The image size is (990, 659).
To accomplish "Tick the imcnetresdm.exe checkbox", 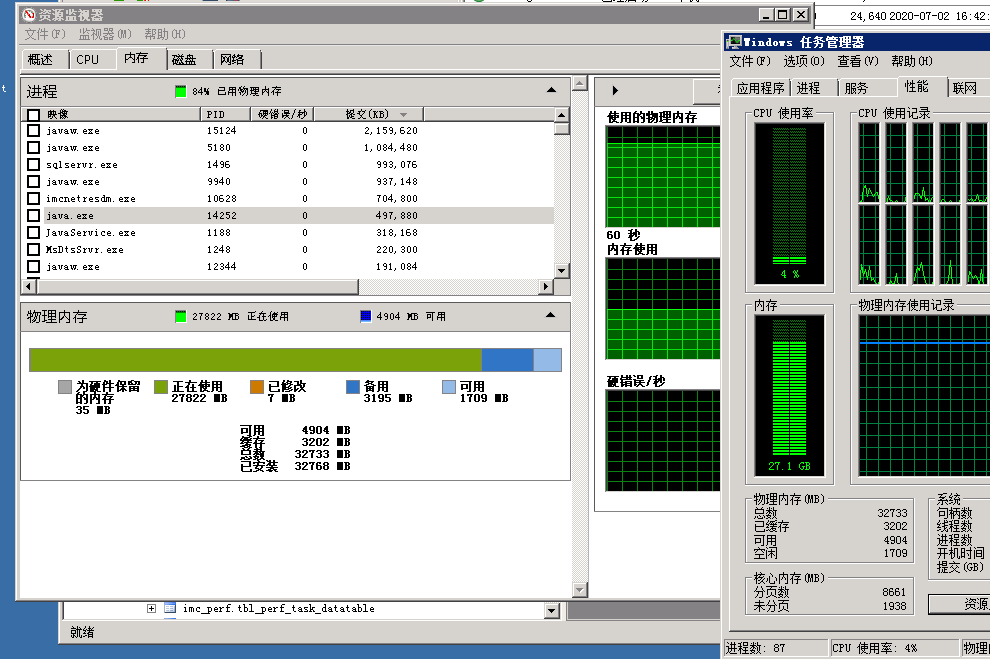I will [33, 199].
